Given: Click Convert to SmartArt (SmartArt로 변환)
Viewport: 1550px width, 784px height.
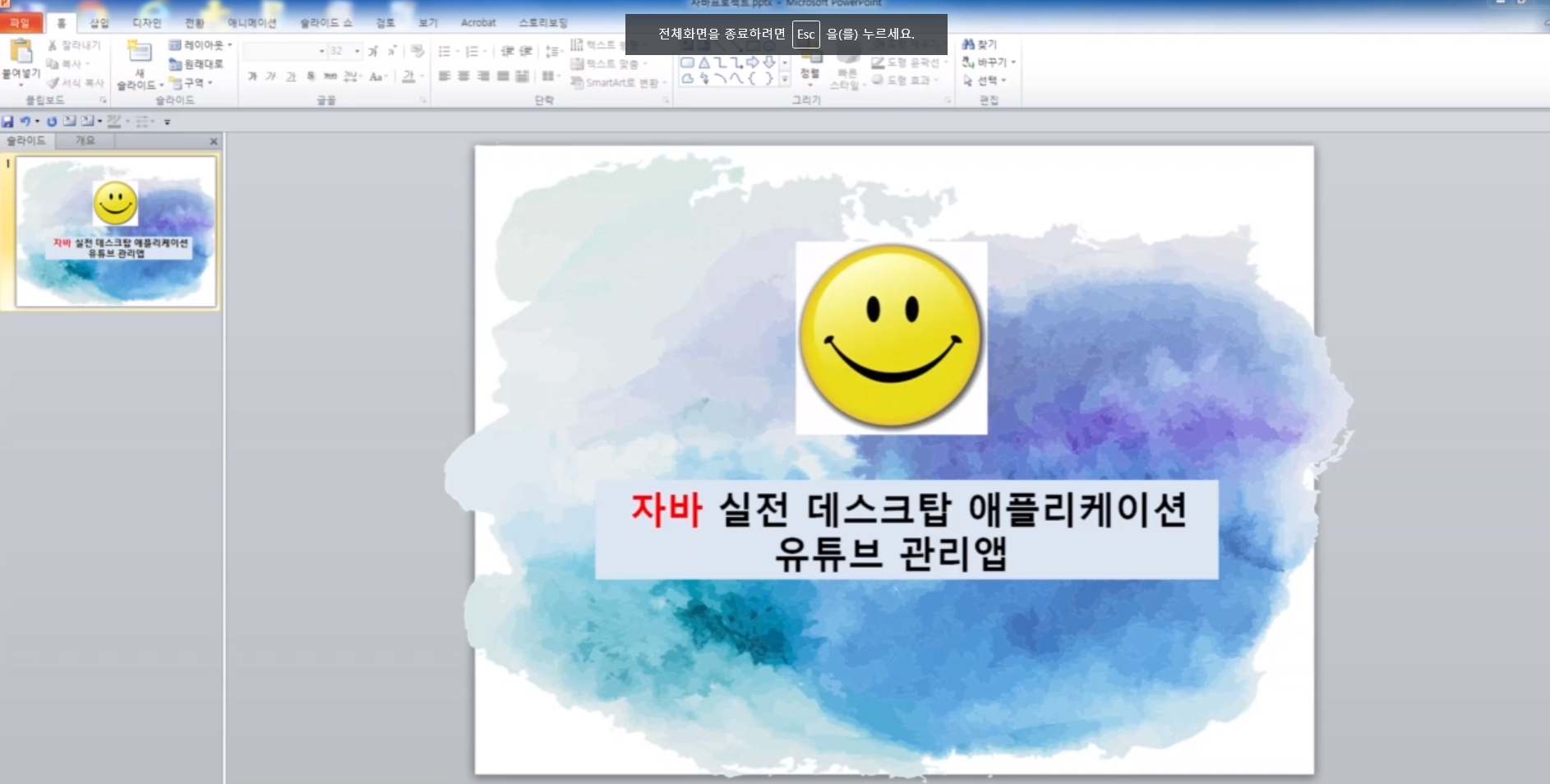Looking at the screenshot, I should [x=619, y=82].
